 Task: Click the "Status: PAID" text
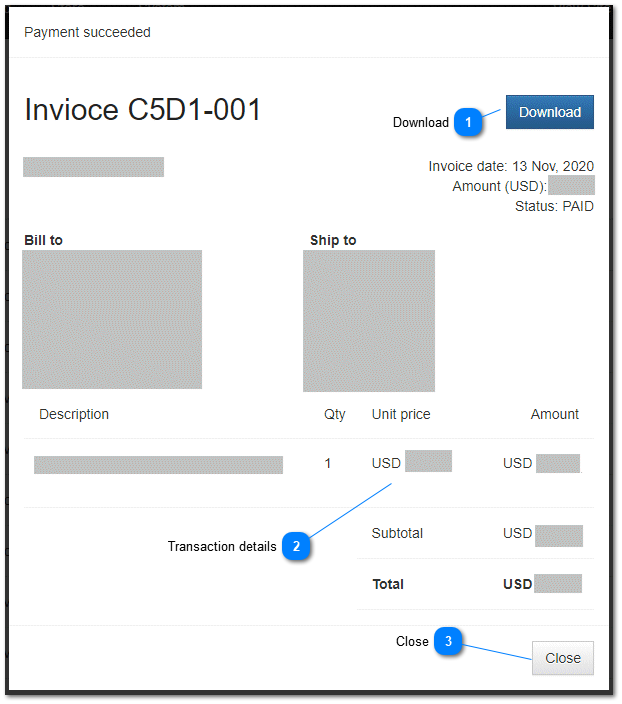tap(554, 206)
